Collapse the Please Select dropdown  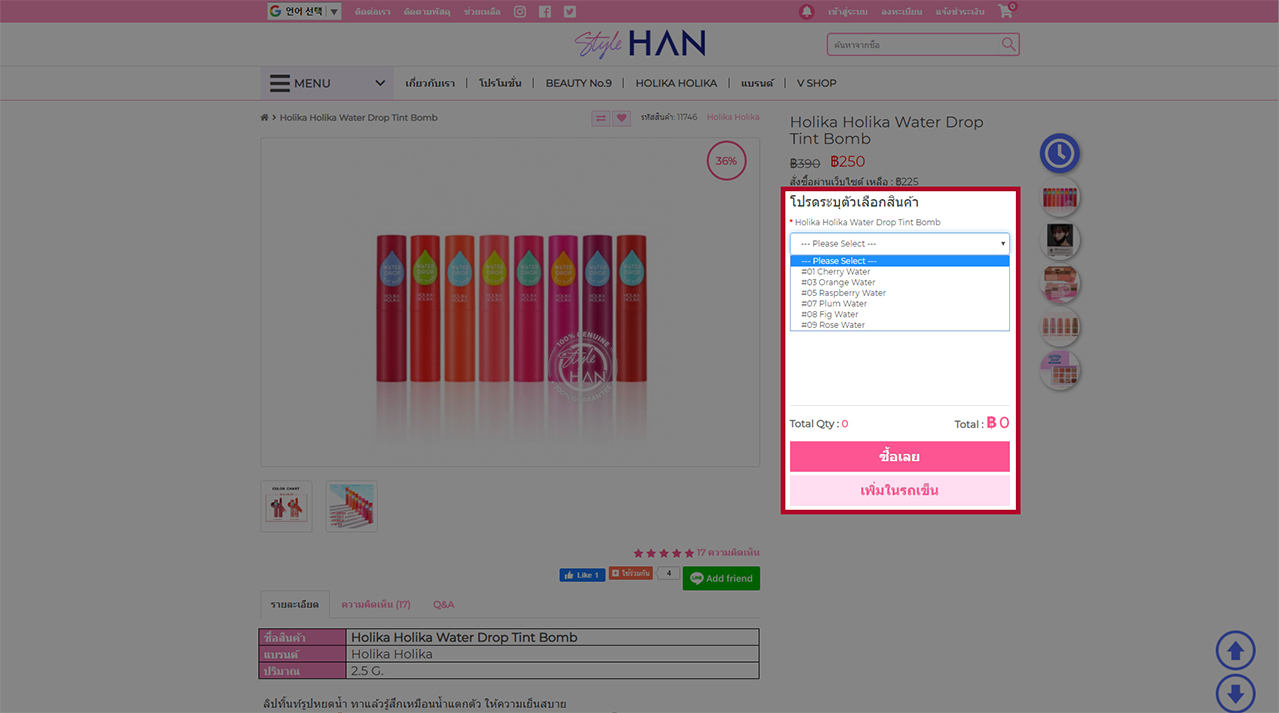point(900,243)
